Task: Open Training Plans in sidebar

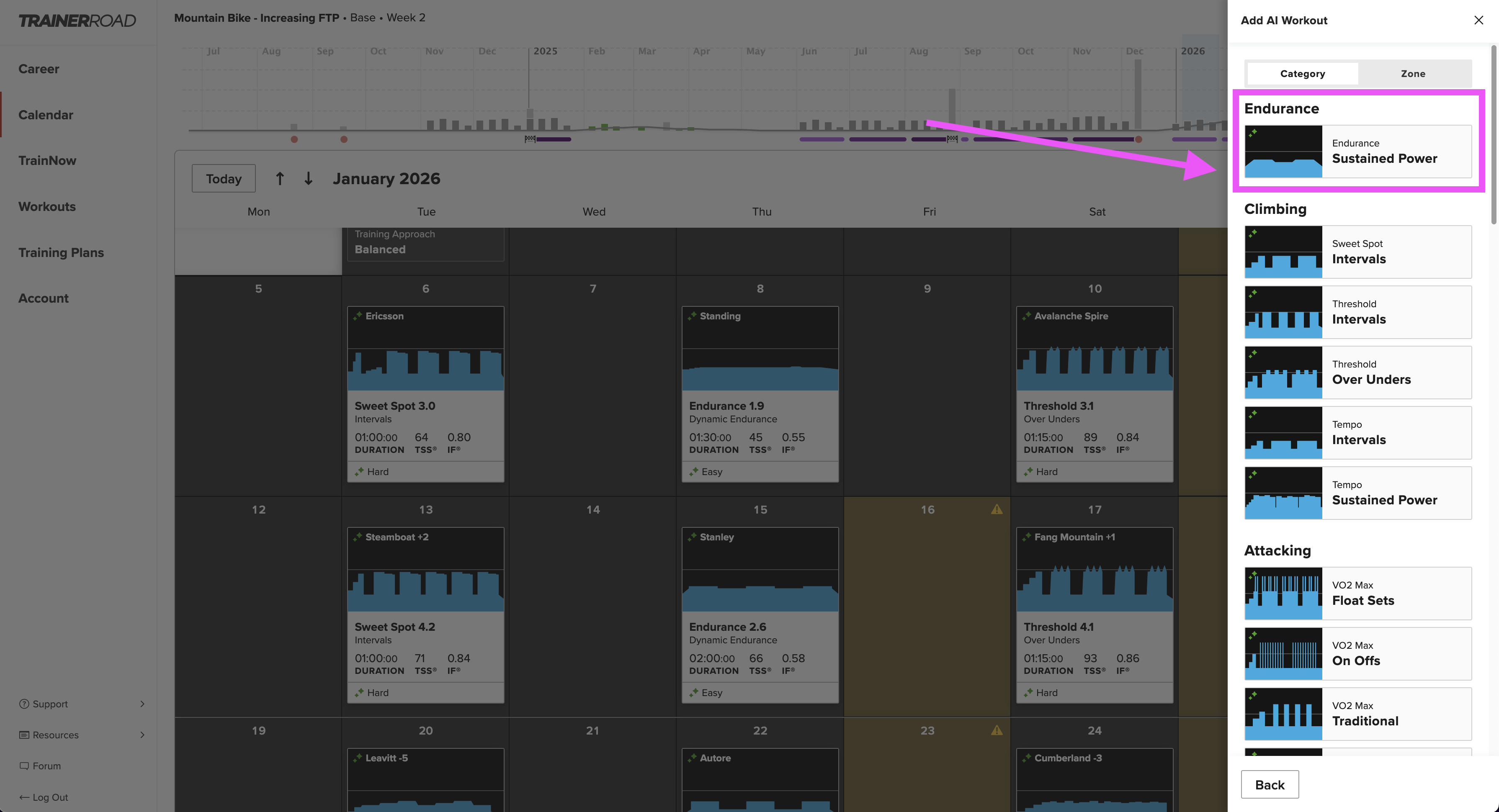Action: (61, 252)
